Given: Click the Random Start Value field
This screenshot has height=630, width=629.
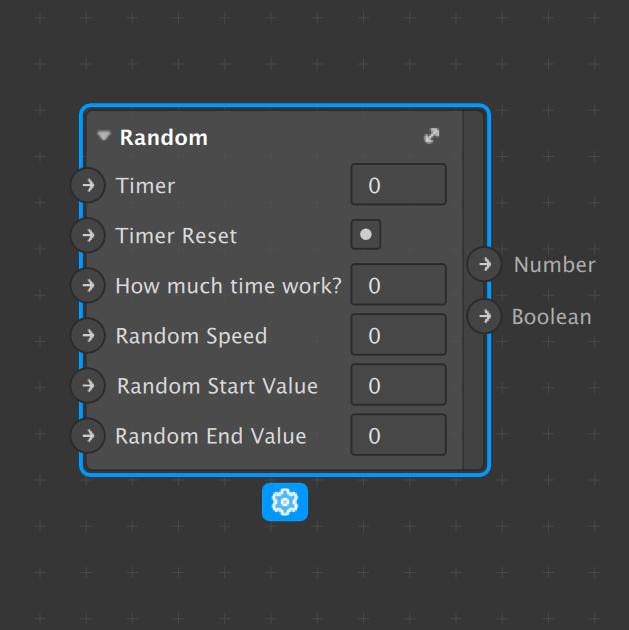Looking at the screenshot, I should (398, 385).
